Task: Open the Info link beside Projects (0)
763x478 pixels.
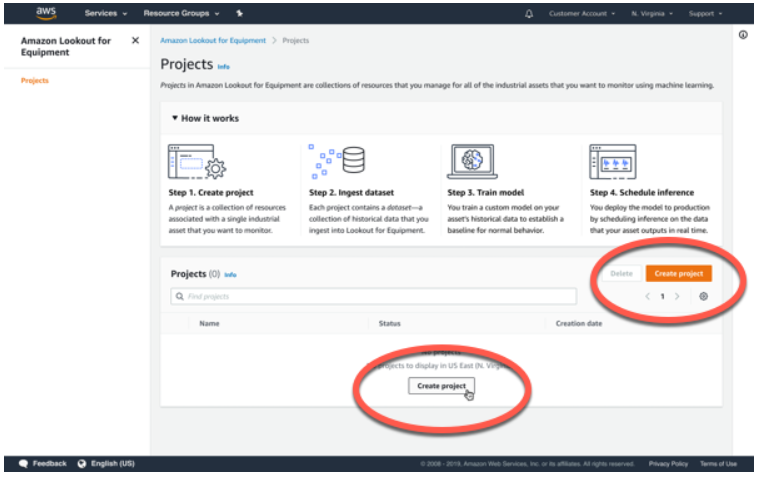Action: [230, 275]
